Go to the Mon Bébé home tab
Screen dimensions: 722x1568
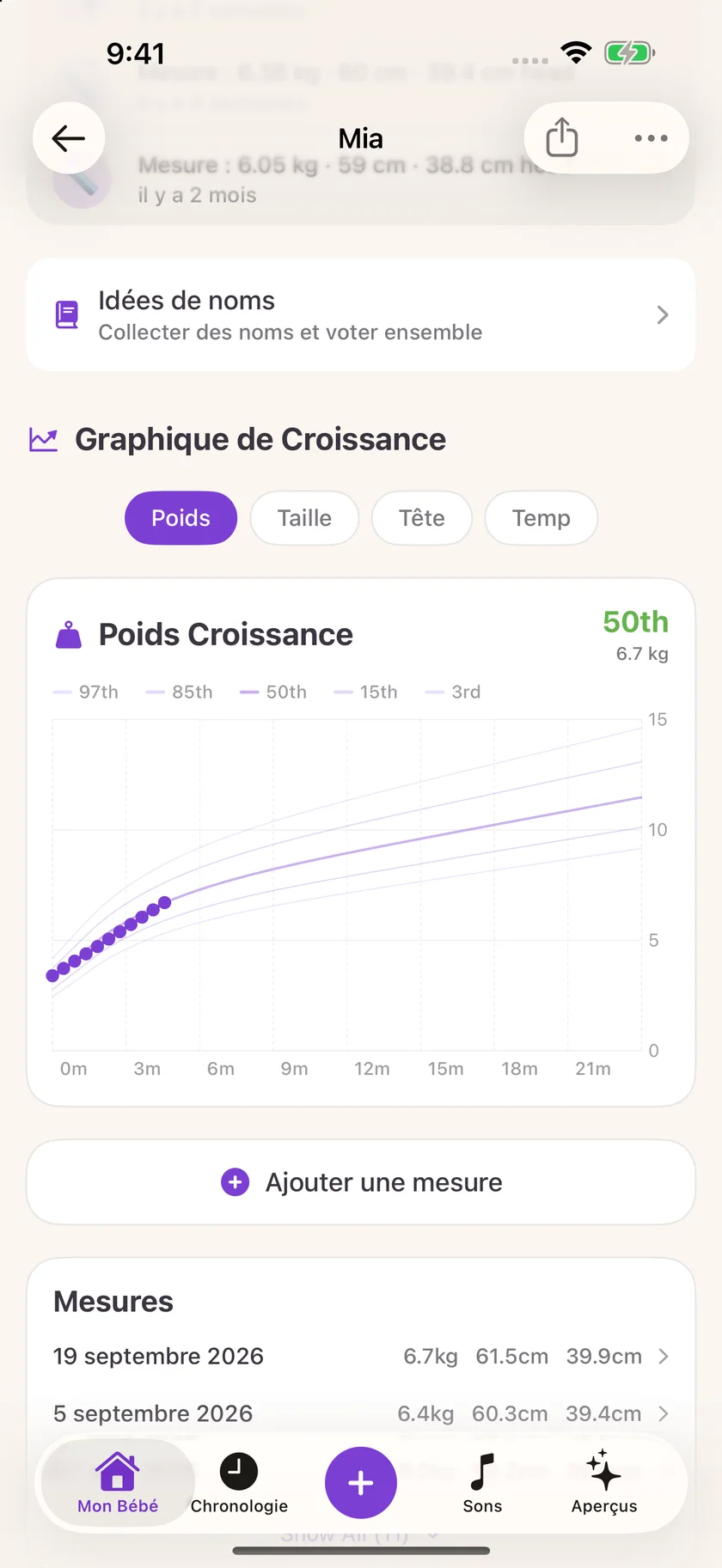pyautogui.click(x=118, y=1483)
